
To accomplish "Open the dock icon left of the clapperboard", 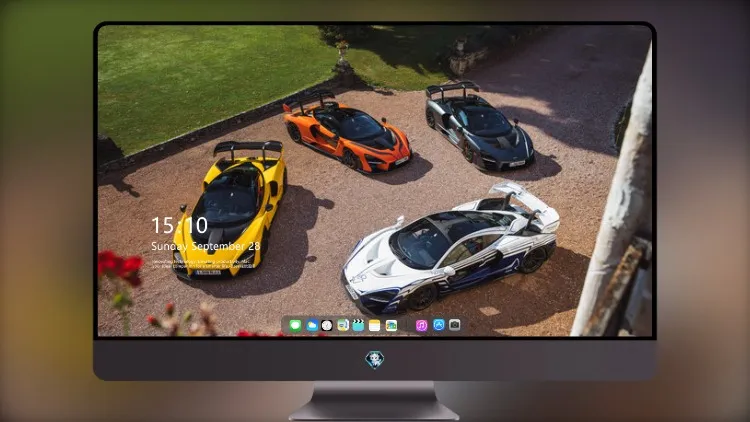I will pos(343,325).
